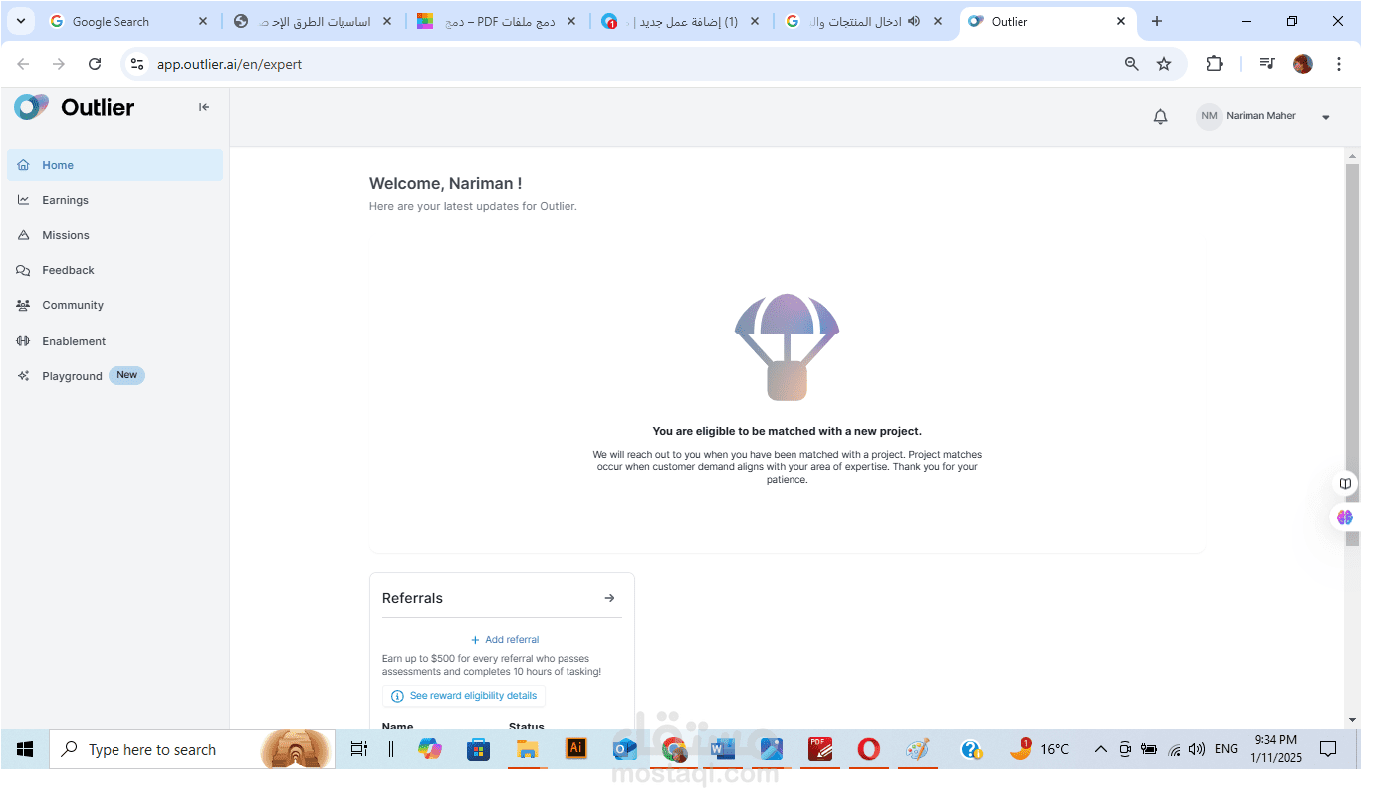Screen dimensions: 1392x804
Task: Open the 16°C weather widget
Action: [x=1040, y=748]
